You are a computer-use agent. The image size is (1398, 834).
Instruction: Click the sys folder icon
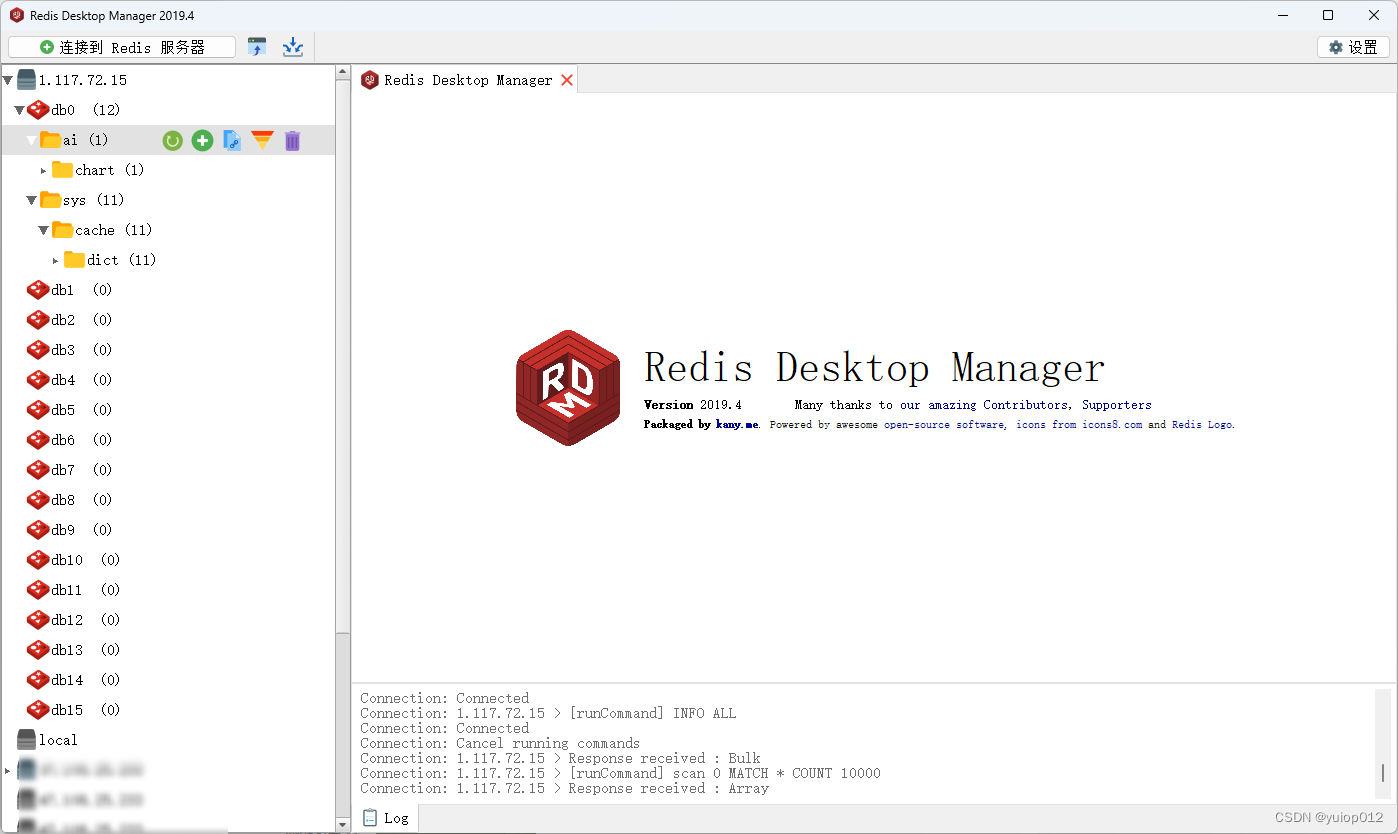(x=51, y=199)
